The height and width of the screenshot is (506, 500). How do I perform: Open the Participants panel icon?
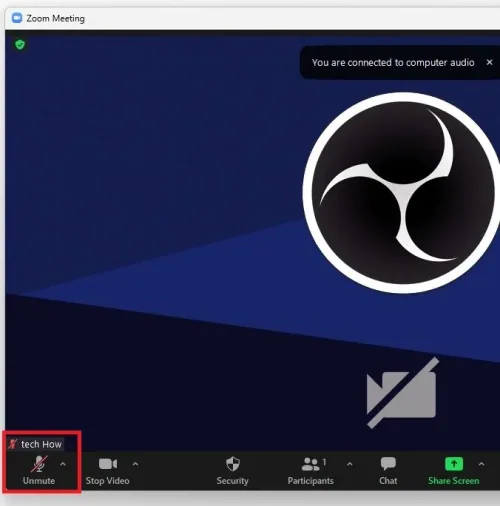click(310, 464)
